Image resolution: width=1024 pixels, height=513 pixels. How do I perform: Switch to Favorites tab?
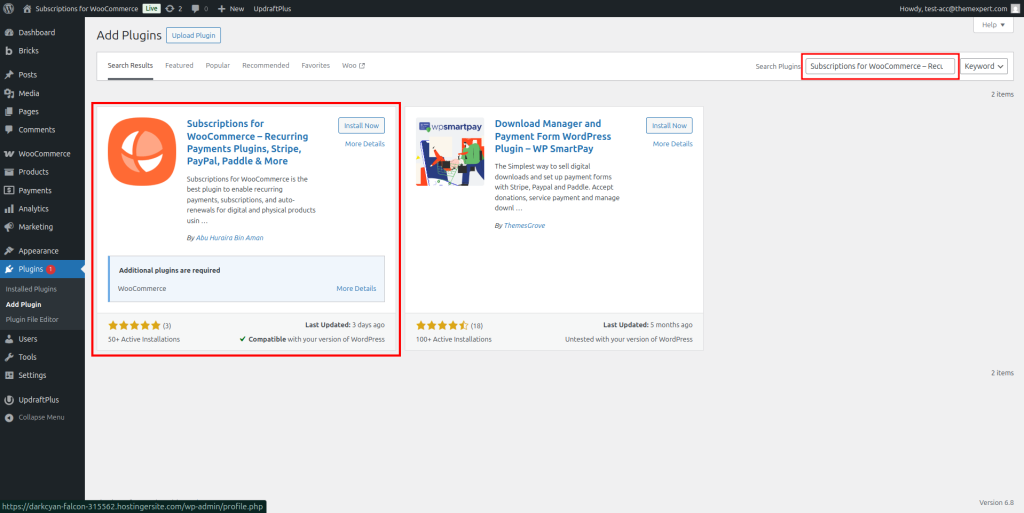pyautogui.click(x=315, y=66)
